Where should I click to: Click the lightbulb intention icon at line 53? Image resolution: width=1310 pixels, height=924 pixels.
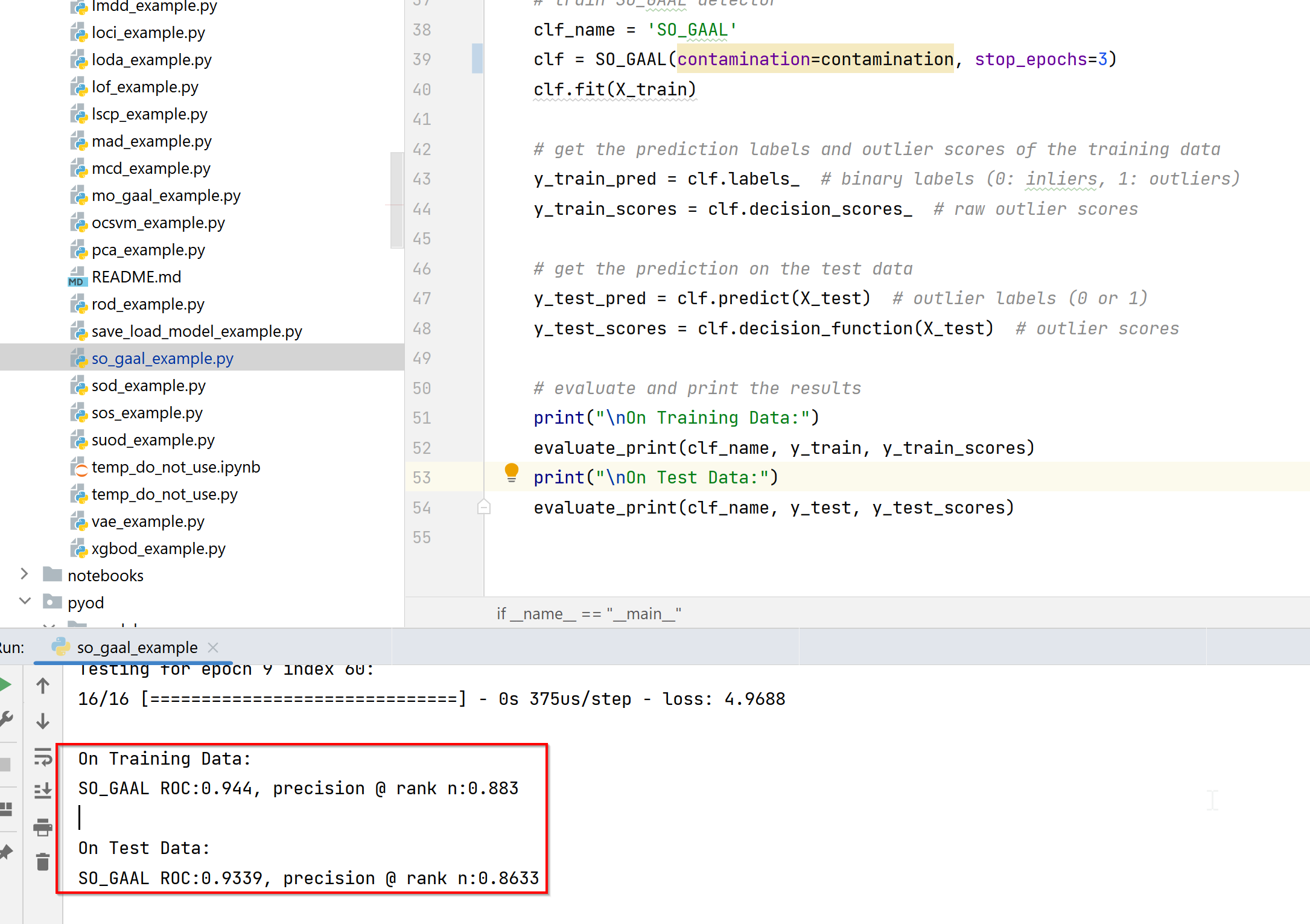tap(512, 474)
